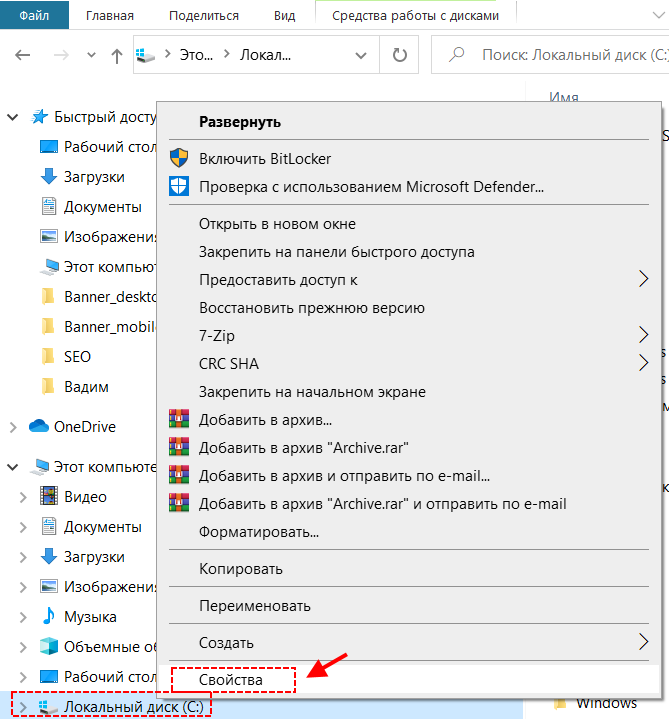
Task: Switch to the Поделиться ribbon tab
Action: (204, 16)
